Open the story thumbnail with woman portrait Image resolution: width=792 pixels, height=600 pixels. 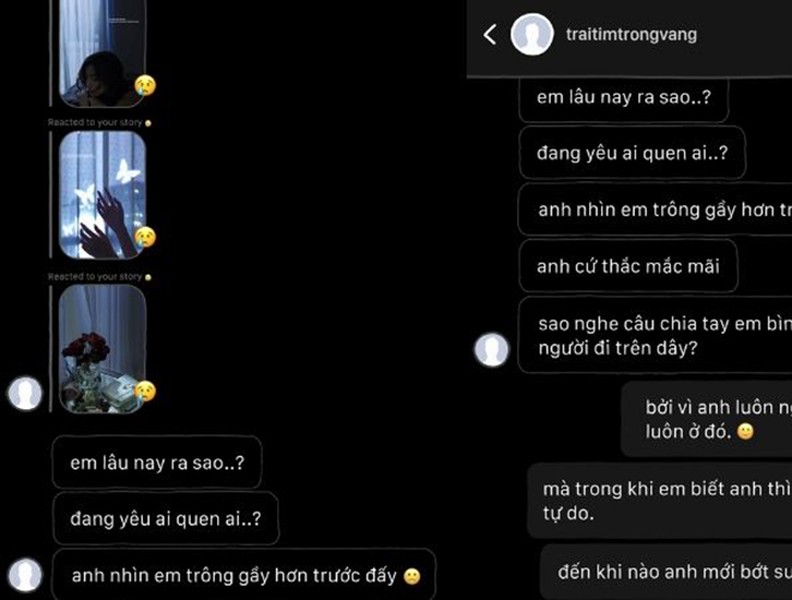click(103, 53)
